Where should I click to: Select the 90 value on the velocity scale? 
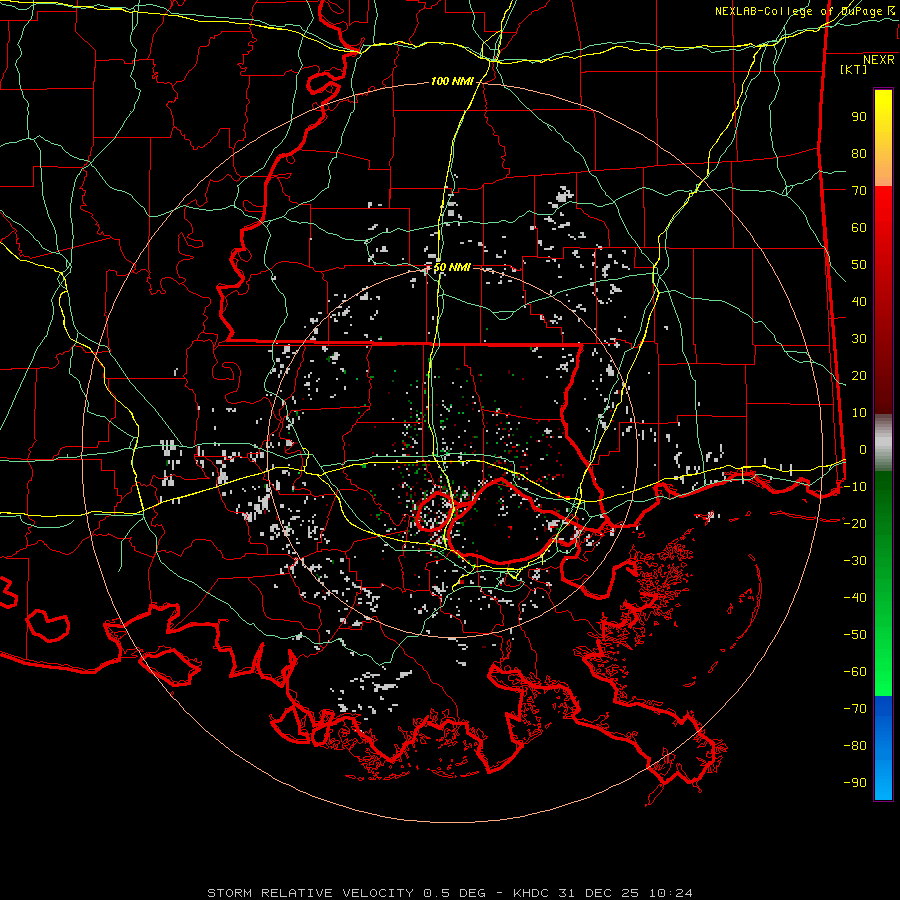pyautogui.click(x=859, y=117)
